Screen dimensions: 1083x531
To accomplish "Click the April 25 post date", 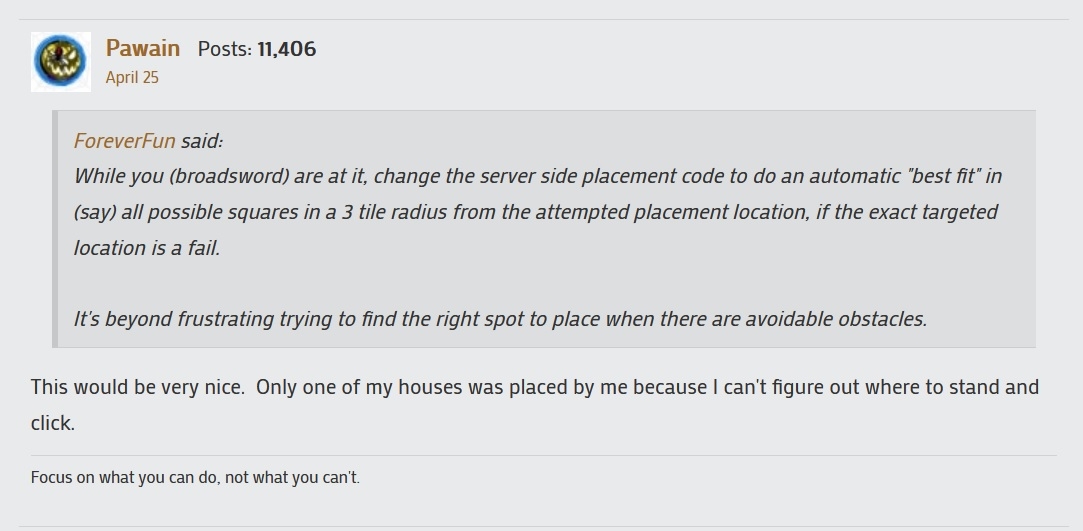I will pyautogui.click(x=132, y=77).
